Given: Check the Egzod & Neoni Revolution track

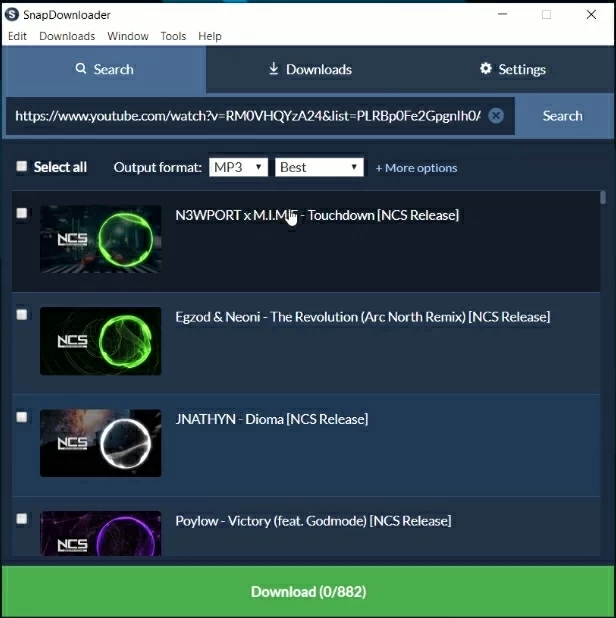Looking at the screenshot, I should pos(22,315).
